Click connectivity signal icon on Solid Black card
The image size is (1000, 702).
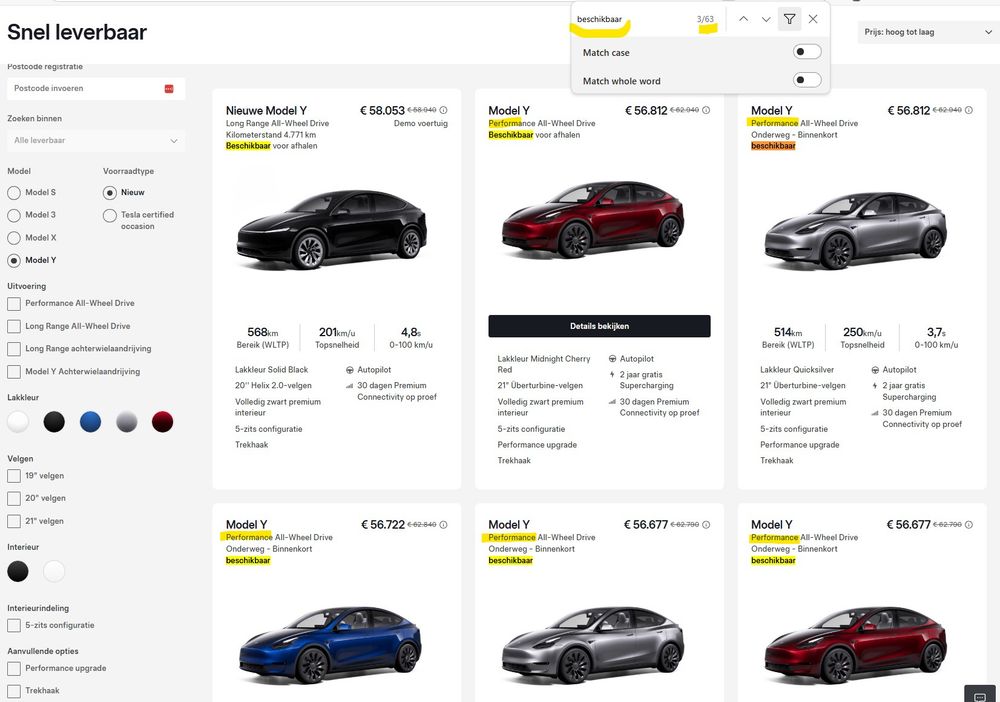[349, 386]
